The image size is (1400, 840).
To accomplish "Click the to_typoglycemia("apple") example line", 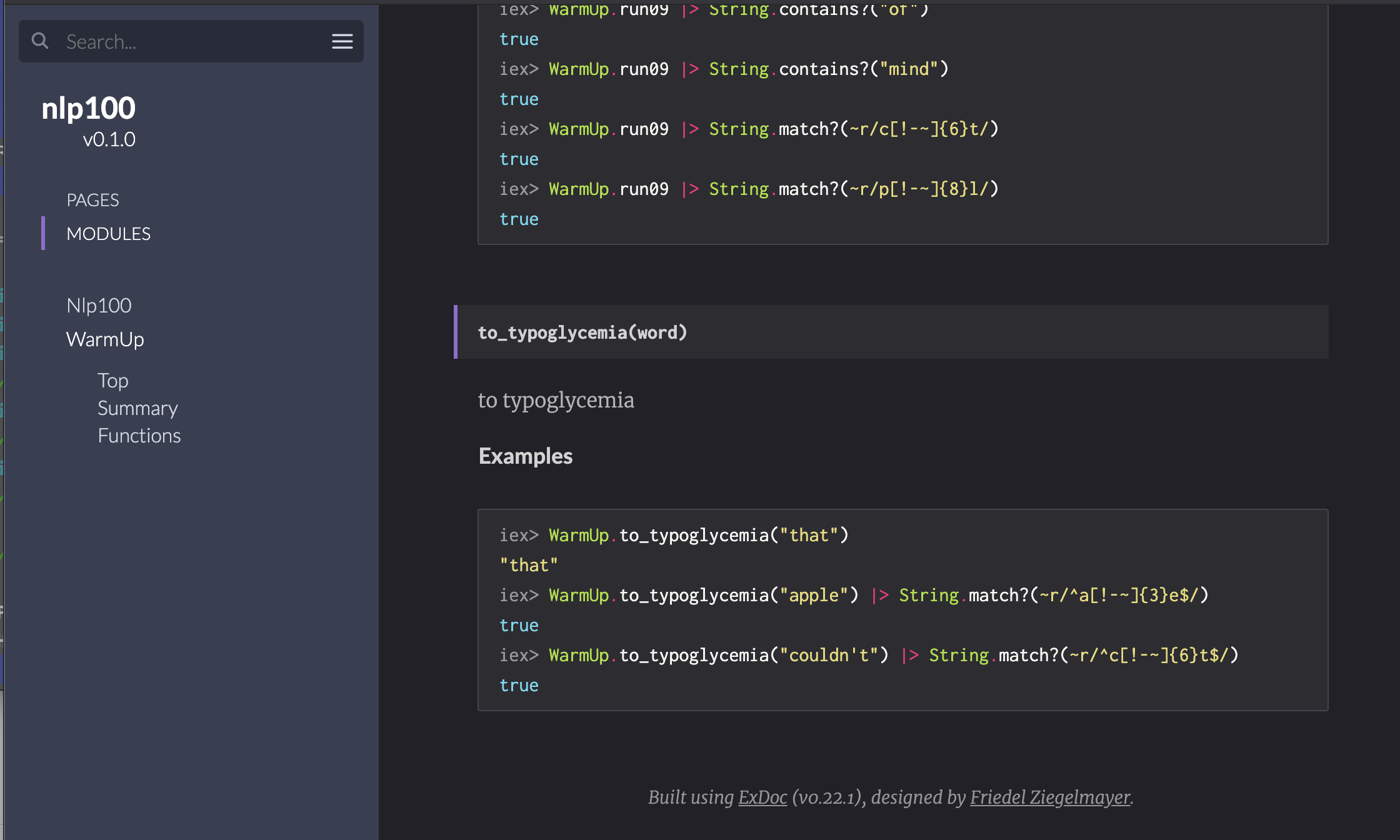I will (x=854, y=596).
